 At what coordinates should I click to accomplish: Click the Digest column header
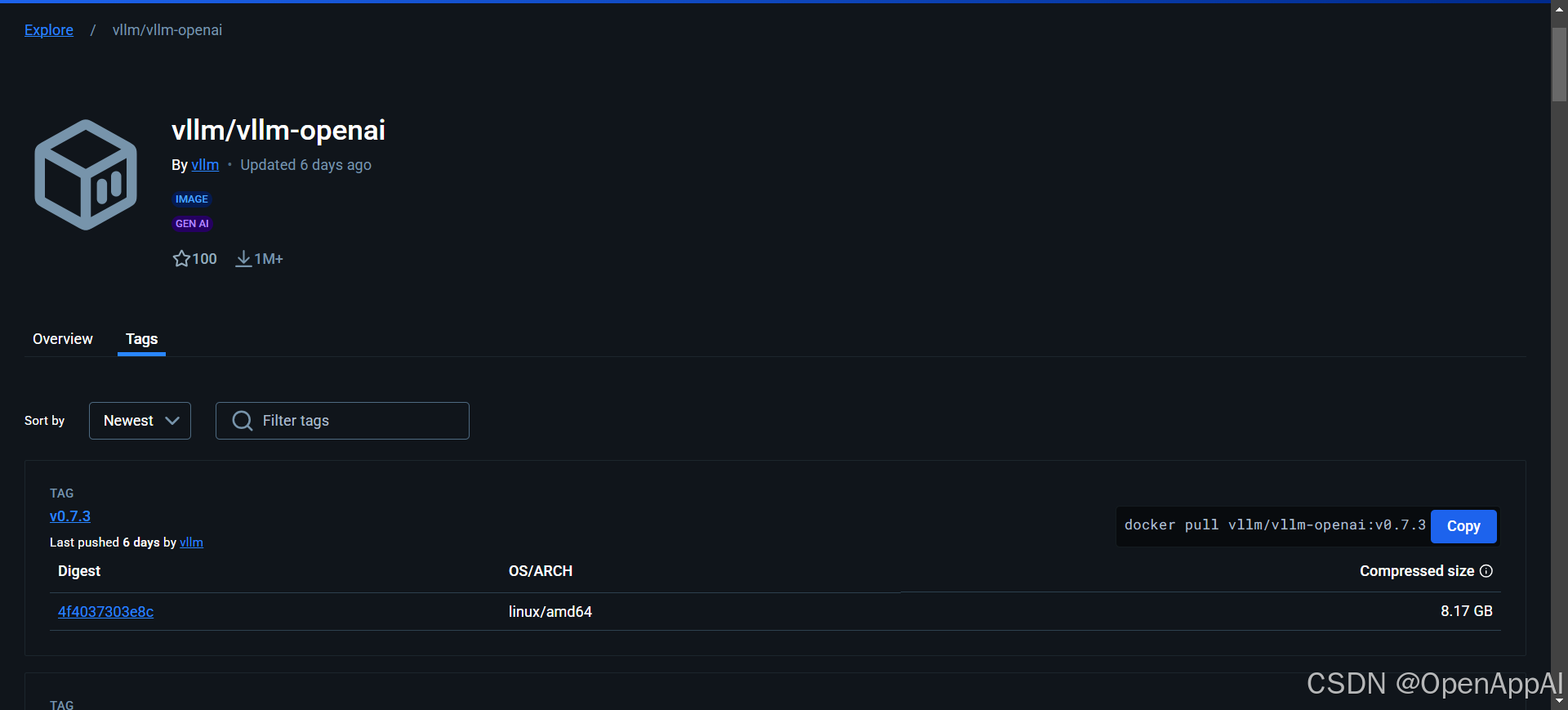click(x=79, y=571)
